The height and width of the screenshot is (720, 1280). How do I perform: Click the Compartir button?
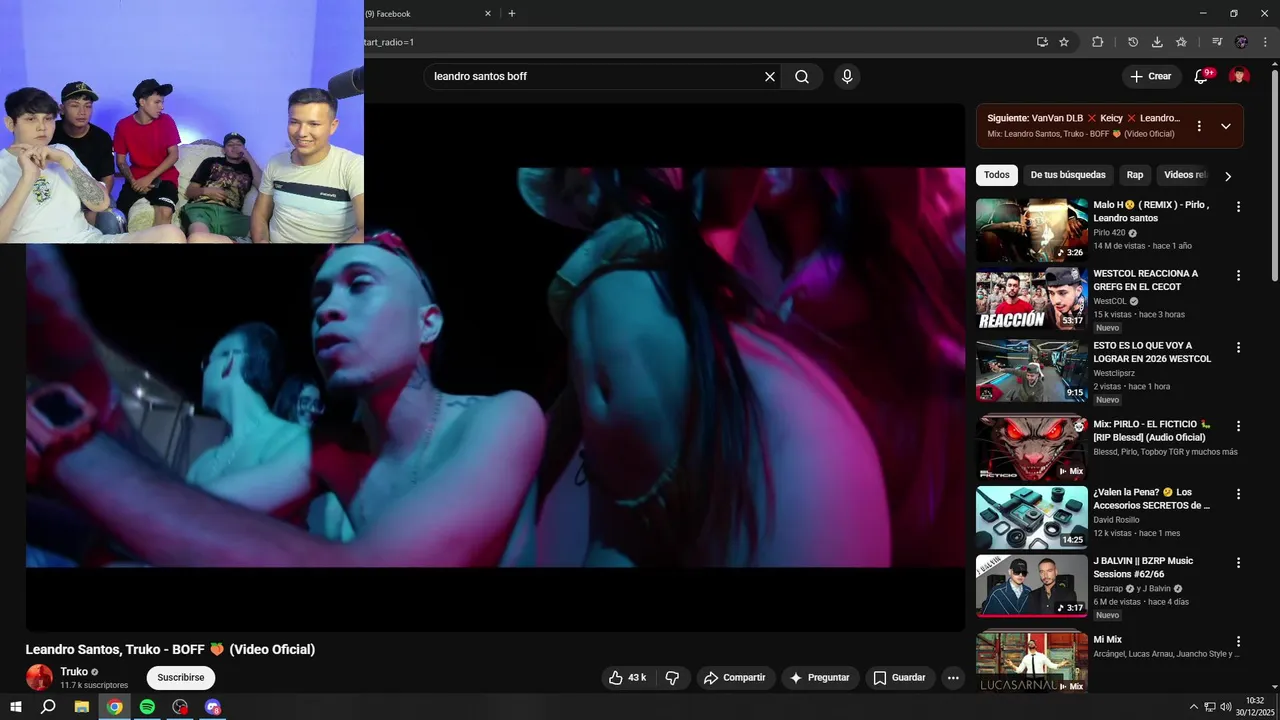pos(735,678)
